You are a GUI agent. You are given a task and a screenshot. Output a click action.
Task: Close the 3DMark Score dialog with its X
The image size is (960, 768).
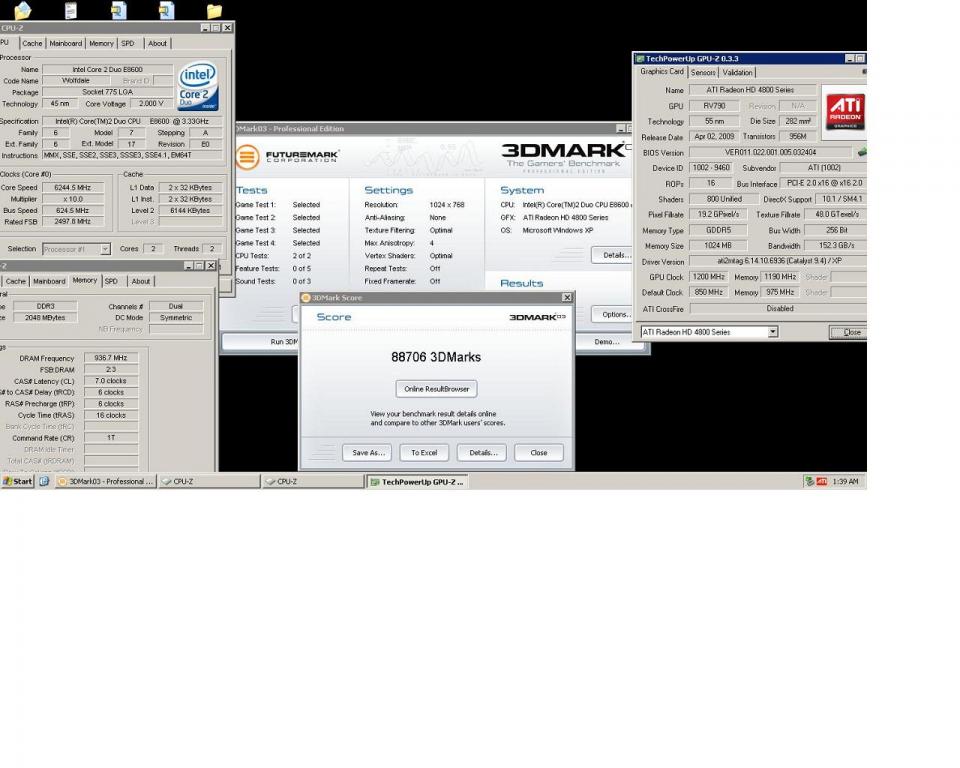click(567, 298)
